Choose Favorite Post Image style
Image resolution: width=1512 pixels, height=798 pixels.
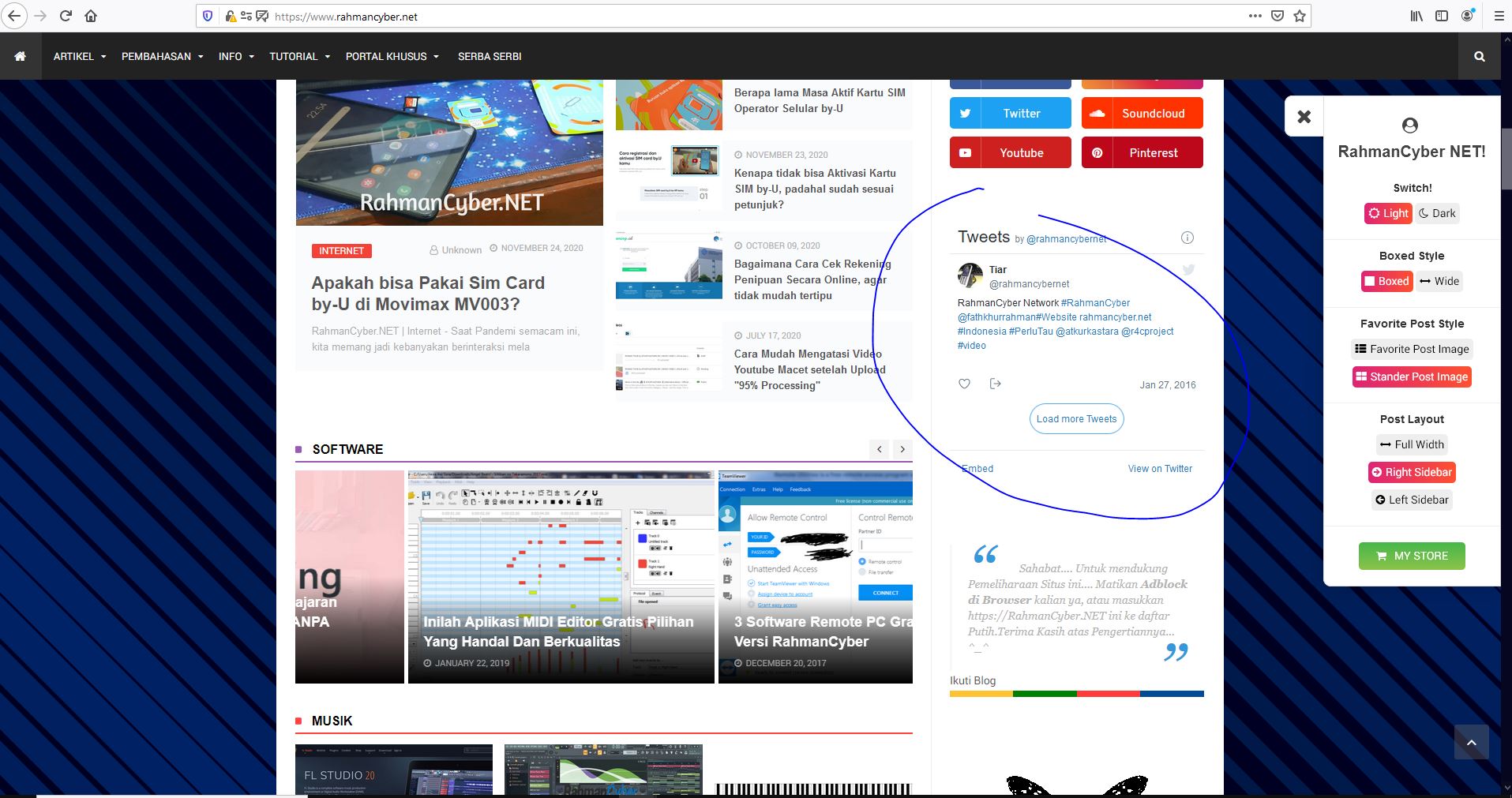[x=1412, y=349]
